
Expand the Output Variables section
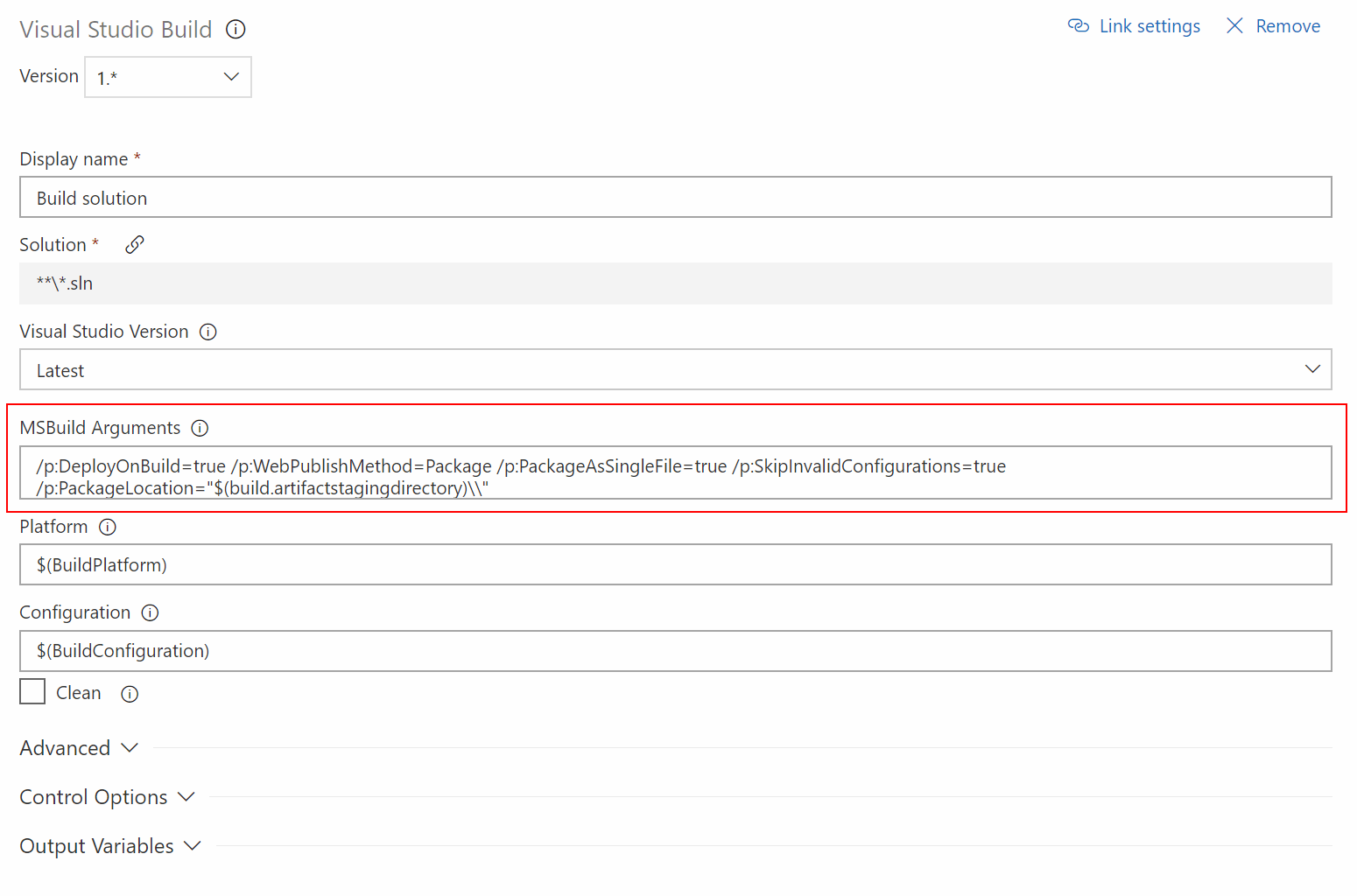[110, 846]
